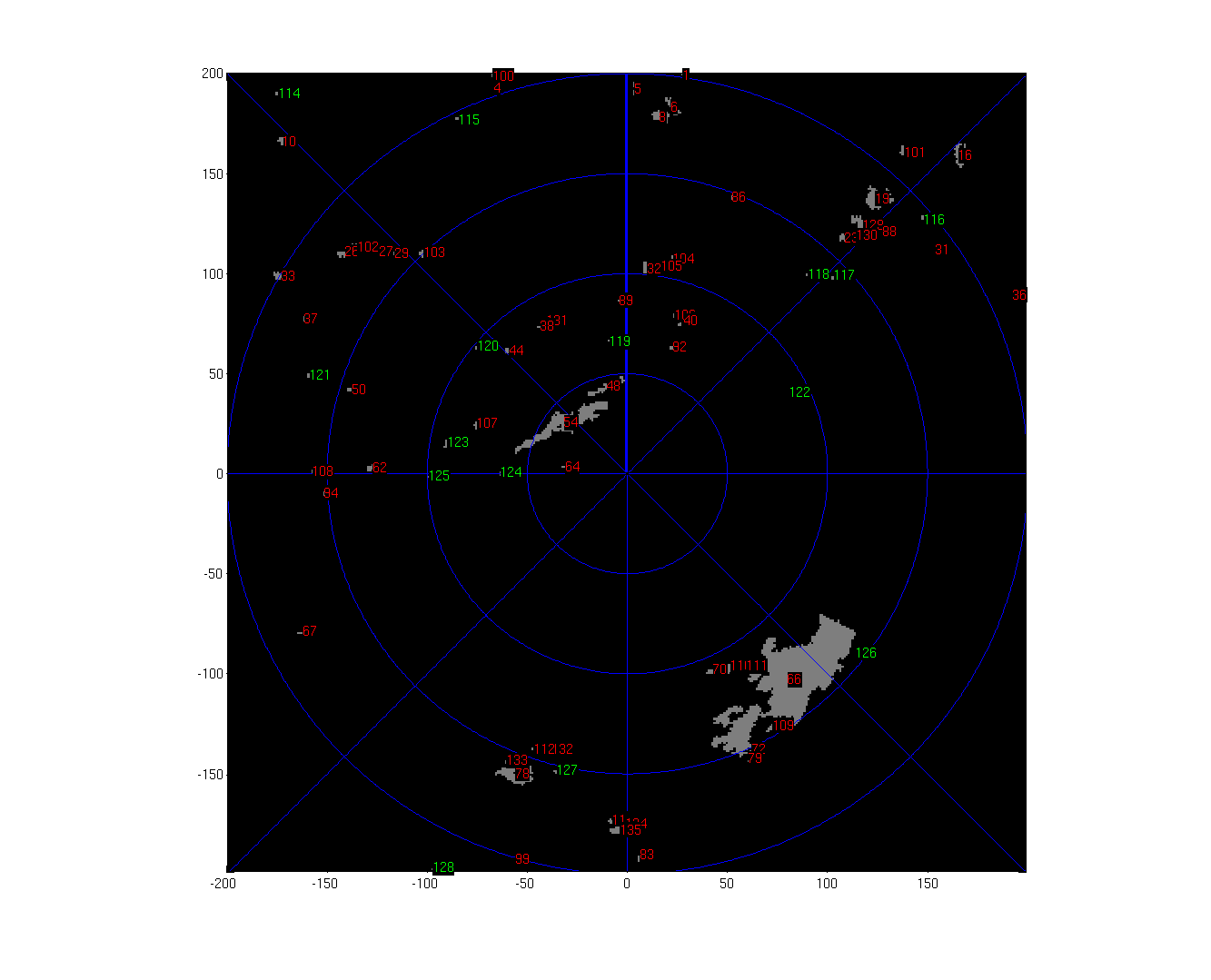Pick the green track label 122
This screenshot has width=1211, height=980.
pos(799,392)
